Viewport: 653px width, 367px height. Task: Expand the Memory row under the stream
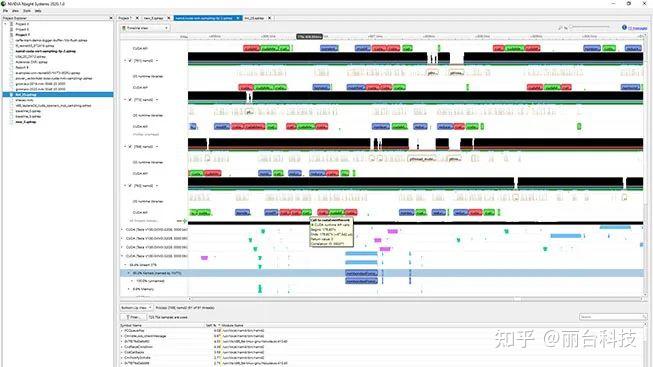(129, 289)
